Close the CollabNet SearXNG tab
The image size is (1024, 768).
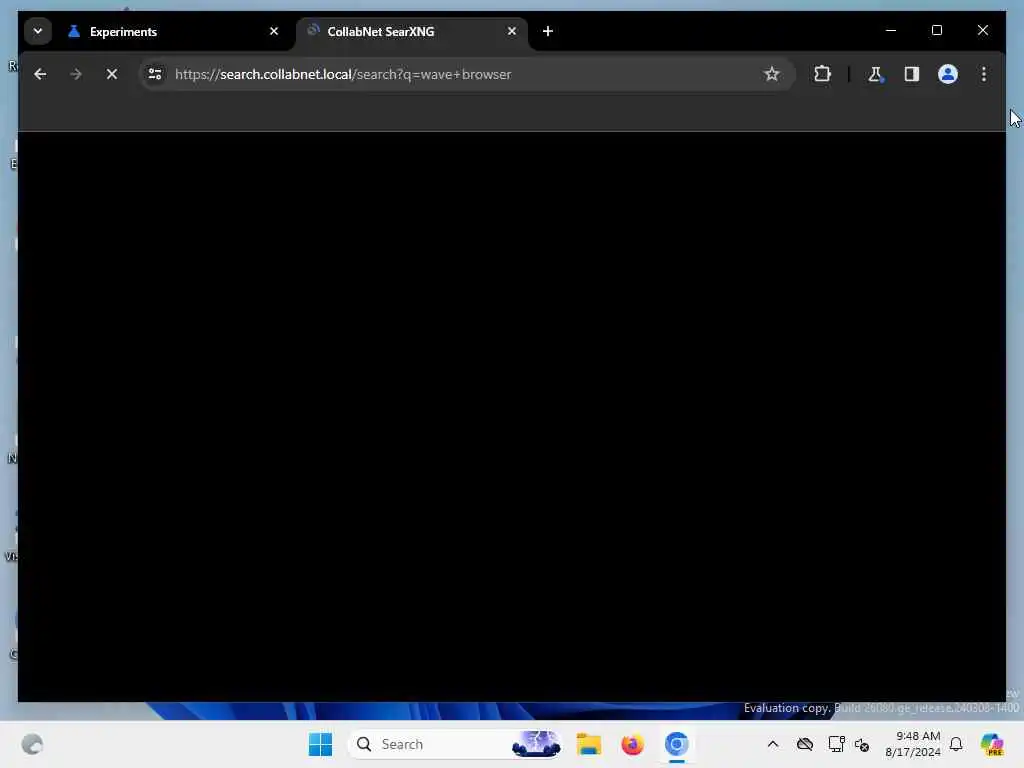pyautogui.click(x=511, y=31)
